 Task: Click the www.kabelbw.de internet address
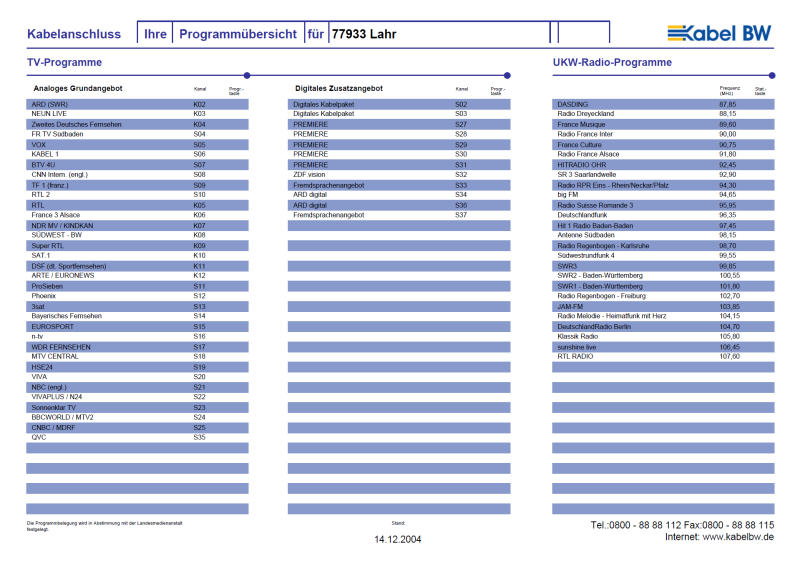738,537
